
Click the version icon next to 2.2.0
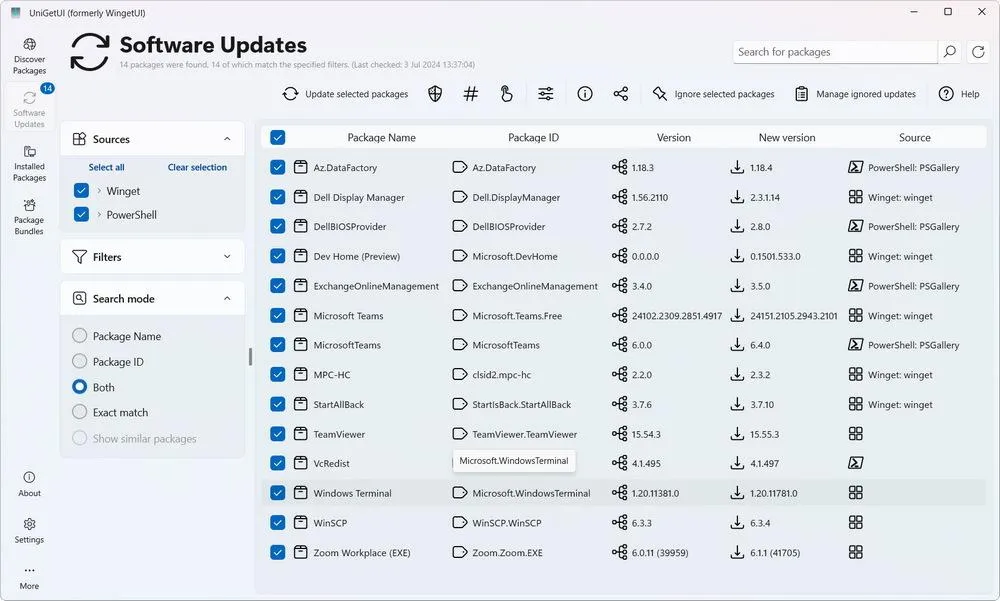[619, 374]
